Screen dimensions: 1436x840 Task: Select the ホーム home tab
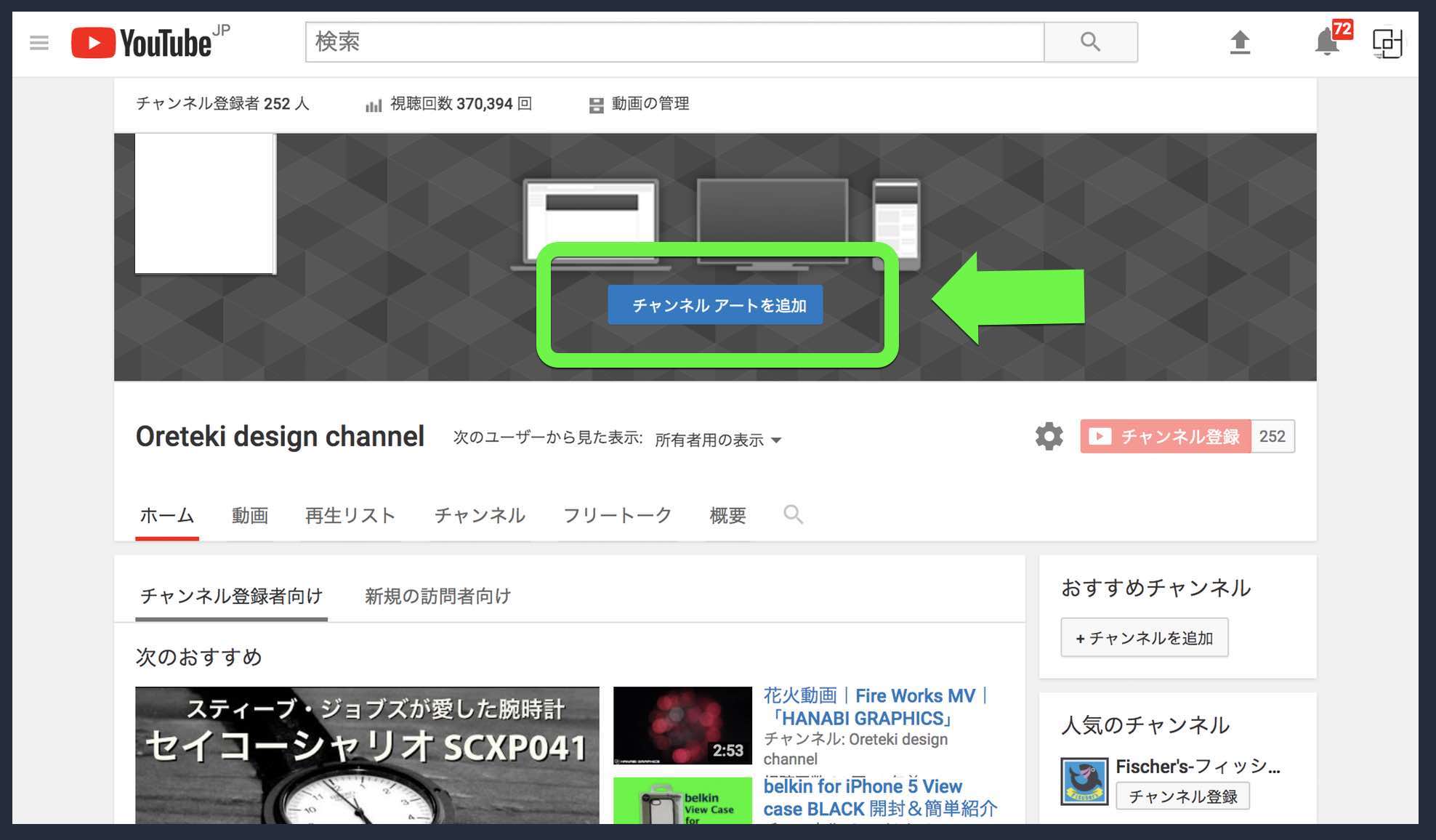click(167, 515)
